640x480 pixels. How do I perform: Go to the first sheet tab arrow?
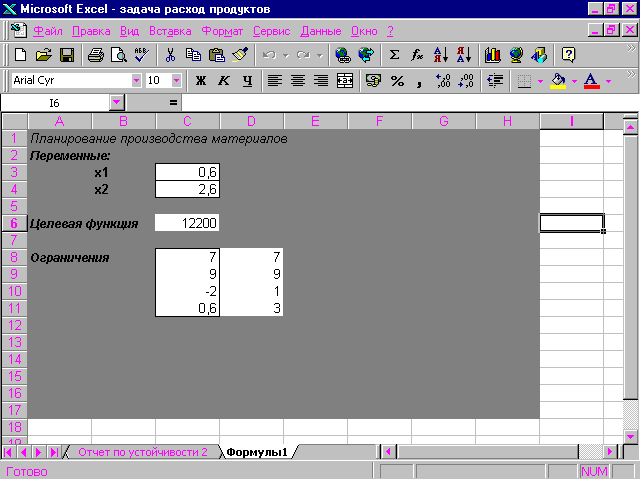pyautogui.click(x=8, y=452)
